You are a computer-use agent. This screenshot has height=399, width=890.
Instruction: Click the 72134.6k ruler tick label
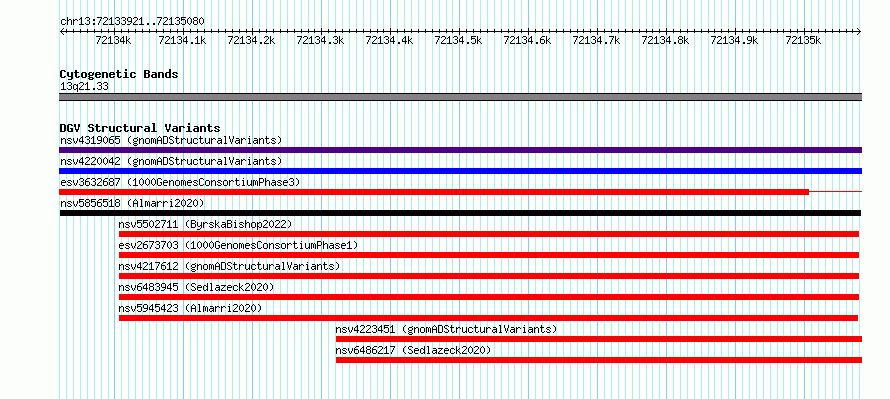[x=527, y=40]
